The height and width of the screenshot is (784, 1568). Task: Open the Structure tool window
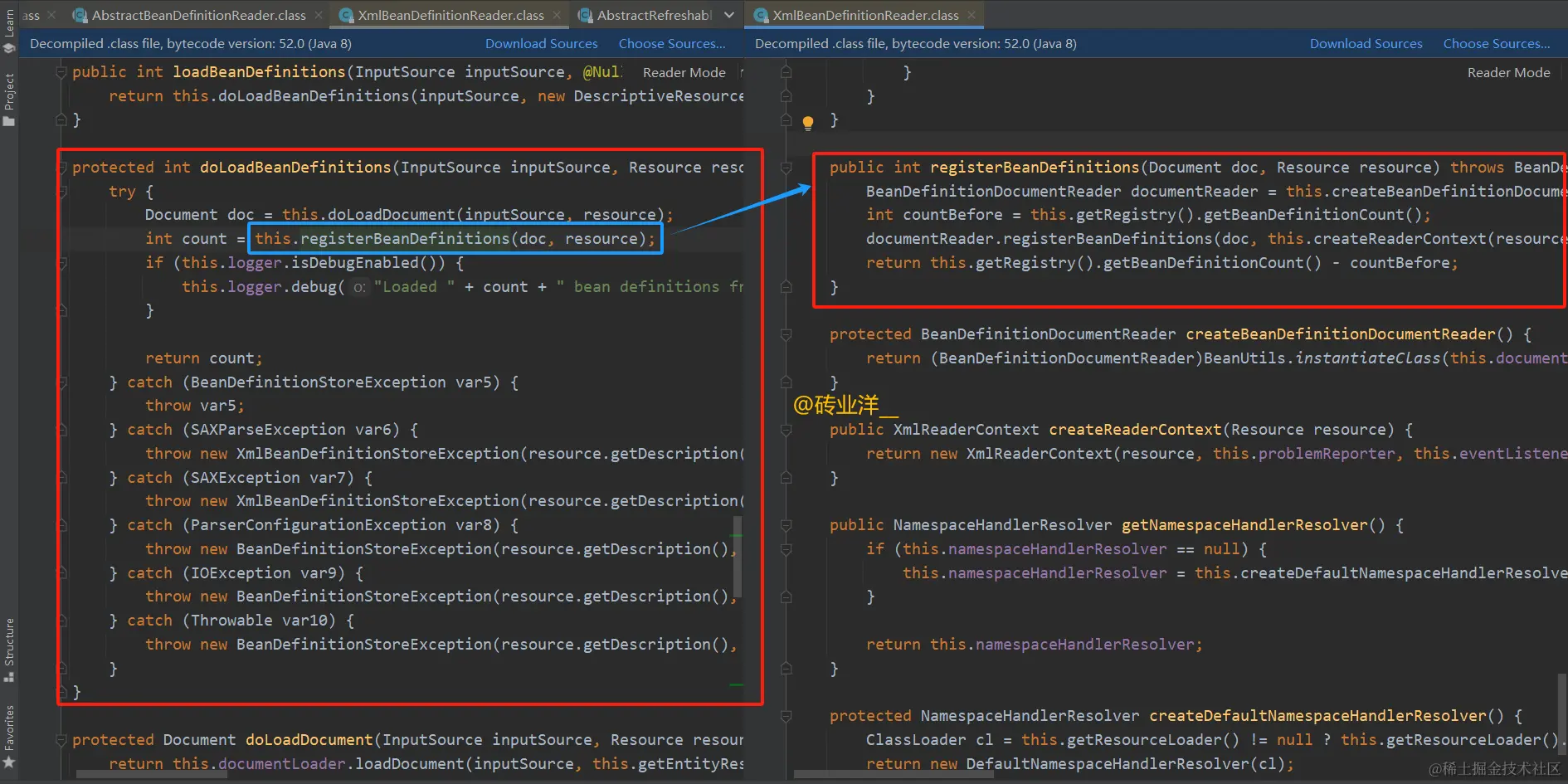[9, 650]
